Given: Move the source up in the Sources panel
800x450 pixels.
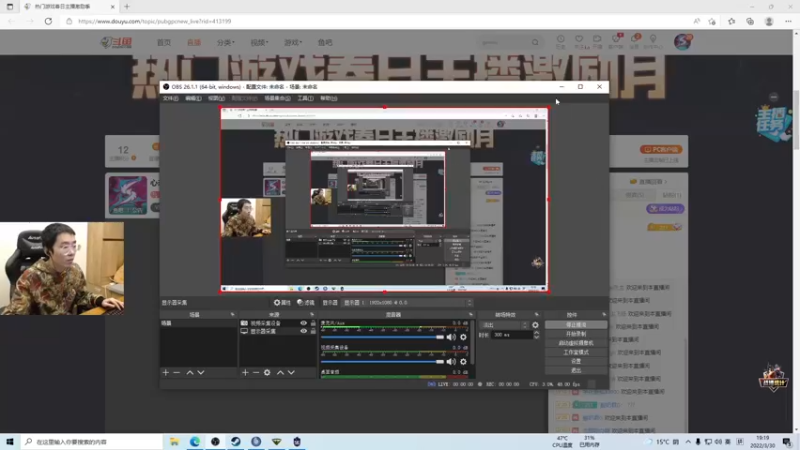Looking at the screenshot, I should coord(280,373).
